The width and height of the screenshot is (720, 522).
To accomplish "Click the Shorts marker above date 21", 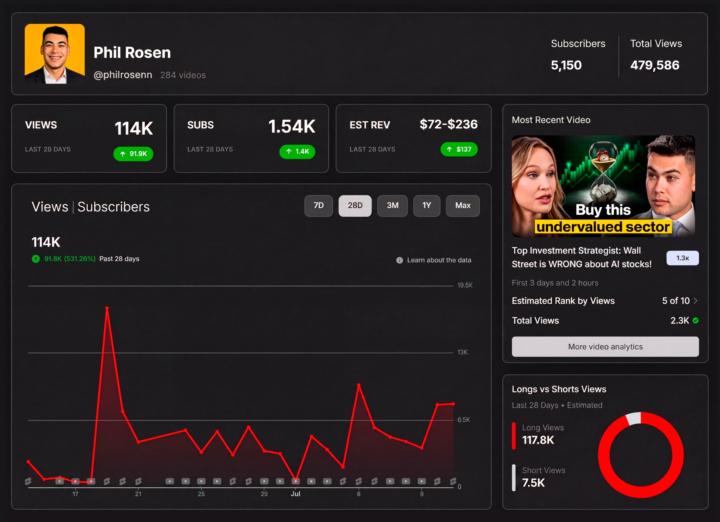I will [138, 481].
